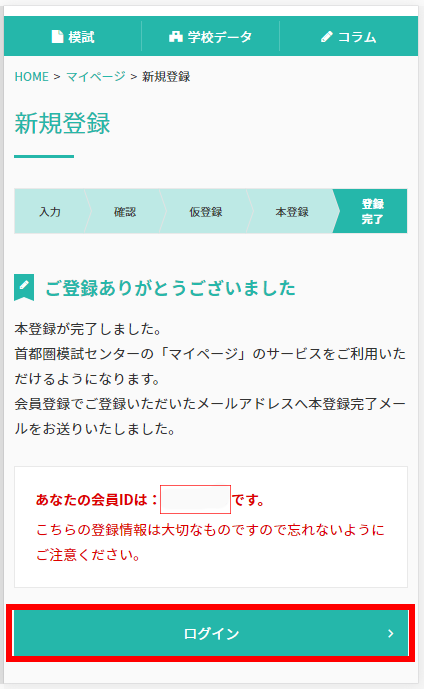Click the chevron arrow on the ログイン button
This screenshot has height=689, width=424.
pos(391,633)
